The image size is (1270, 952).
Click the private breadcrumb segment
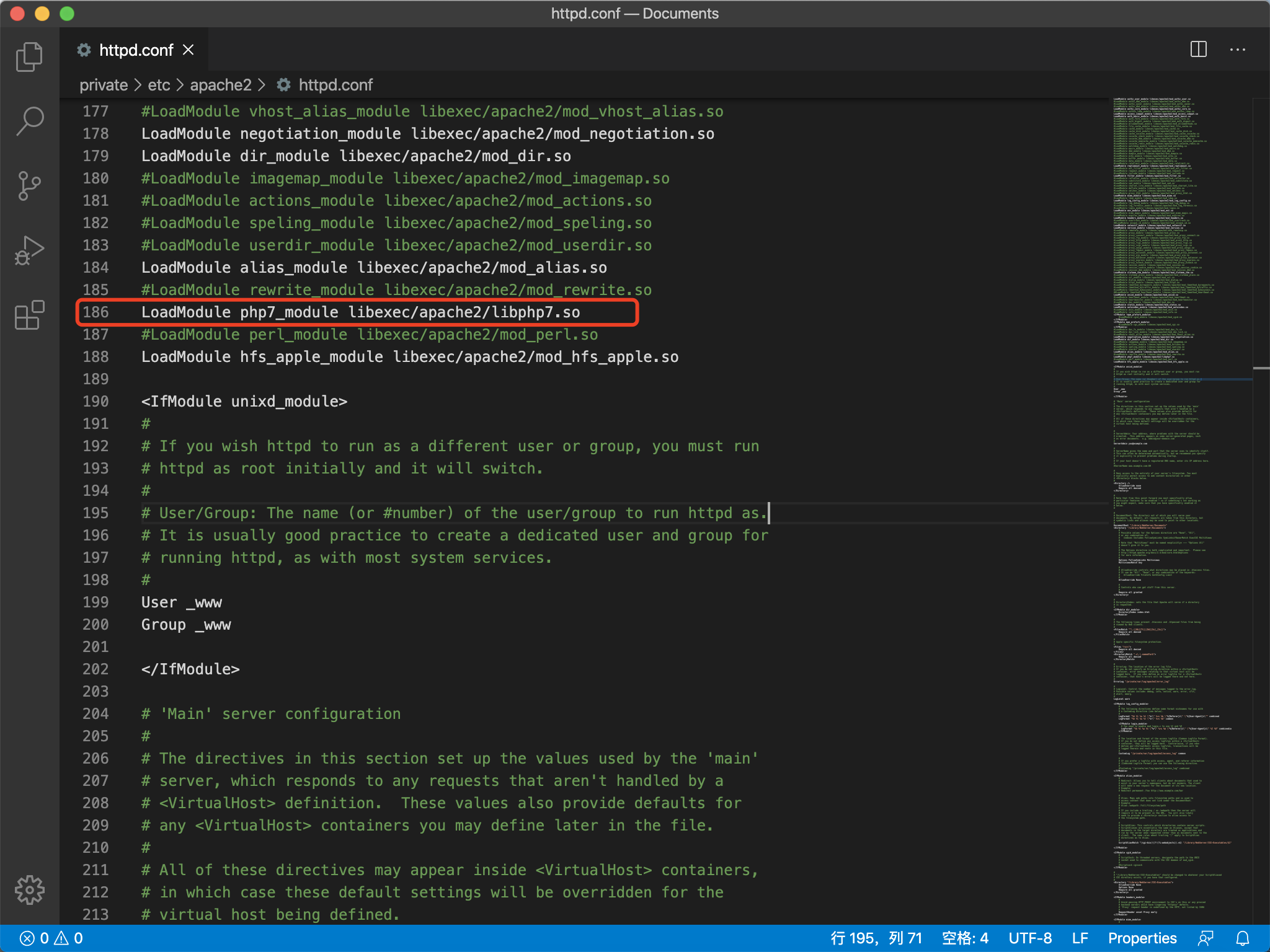tap(104, 85)
